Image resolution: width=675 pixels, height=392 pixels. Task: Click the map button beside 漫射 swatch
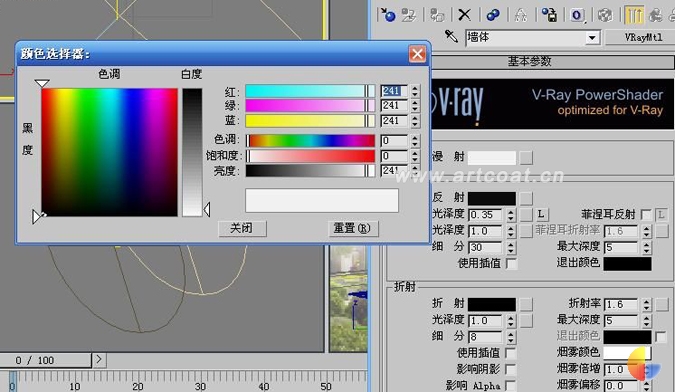(x=526, y=157)
